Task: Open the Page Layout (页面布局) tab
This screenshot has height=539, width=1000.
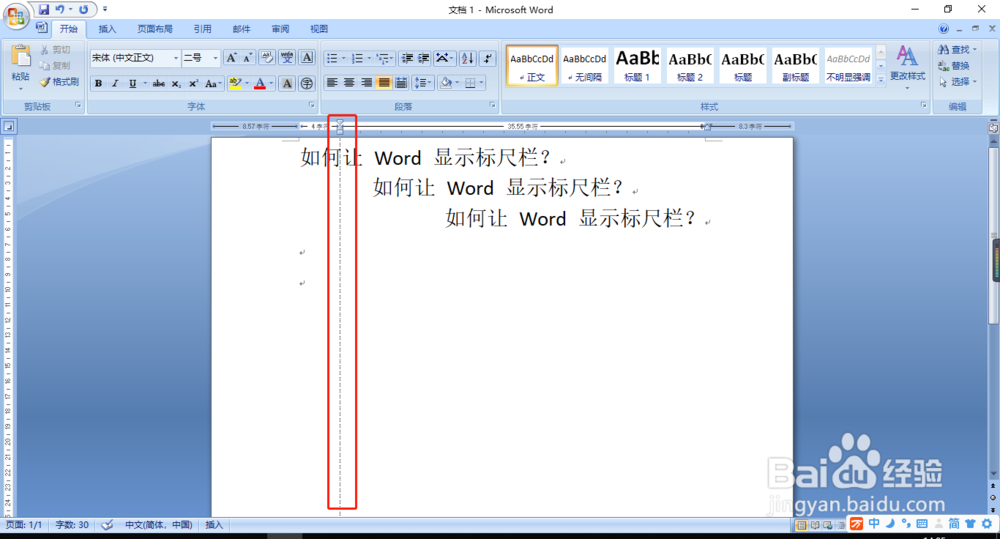Action: (155, 29)
